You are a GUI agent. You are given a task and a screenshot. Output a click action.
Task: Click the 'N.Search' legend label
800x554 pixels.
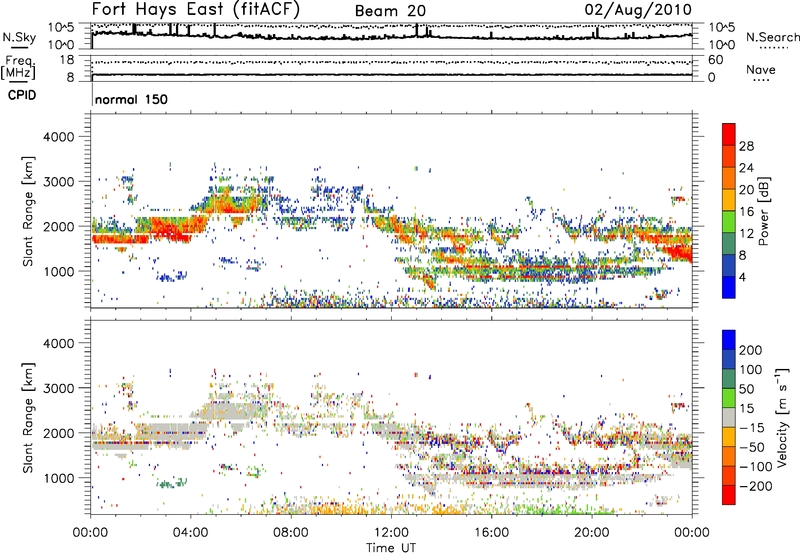coord(772,37)
